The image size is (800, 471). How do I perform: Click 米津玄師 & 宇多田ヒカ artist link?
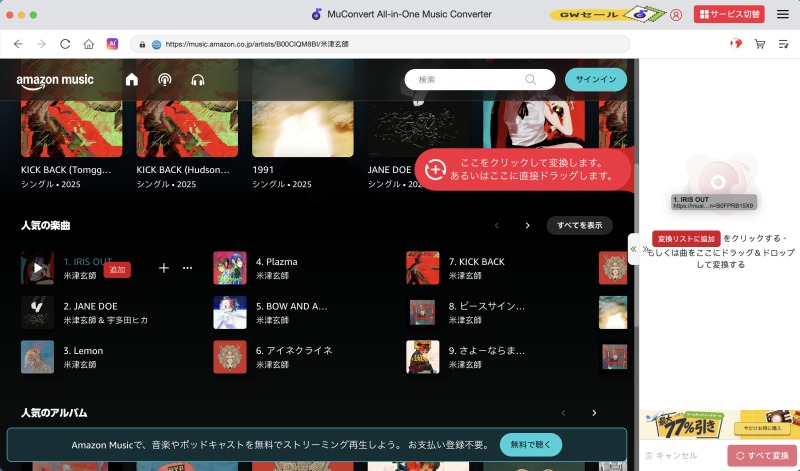(106, 320)
